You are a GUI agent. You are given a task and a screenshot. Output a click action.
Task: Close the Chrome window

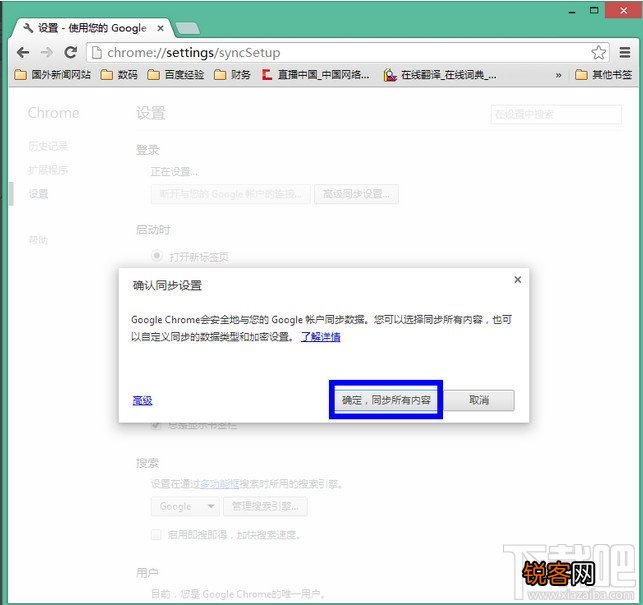tap(623, 11)
